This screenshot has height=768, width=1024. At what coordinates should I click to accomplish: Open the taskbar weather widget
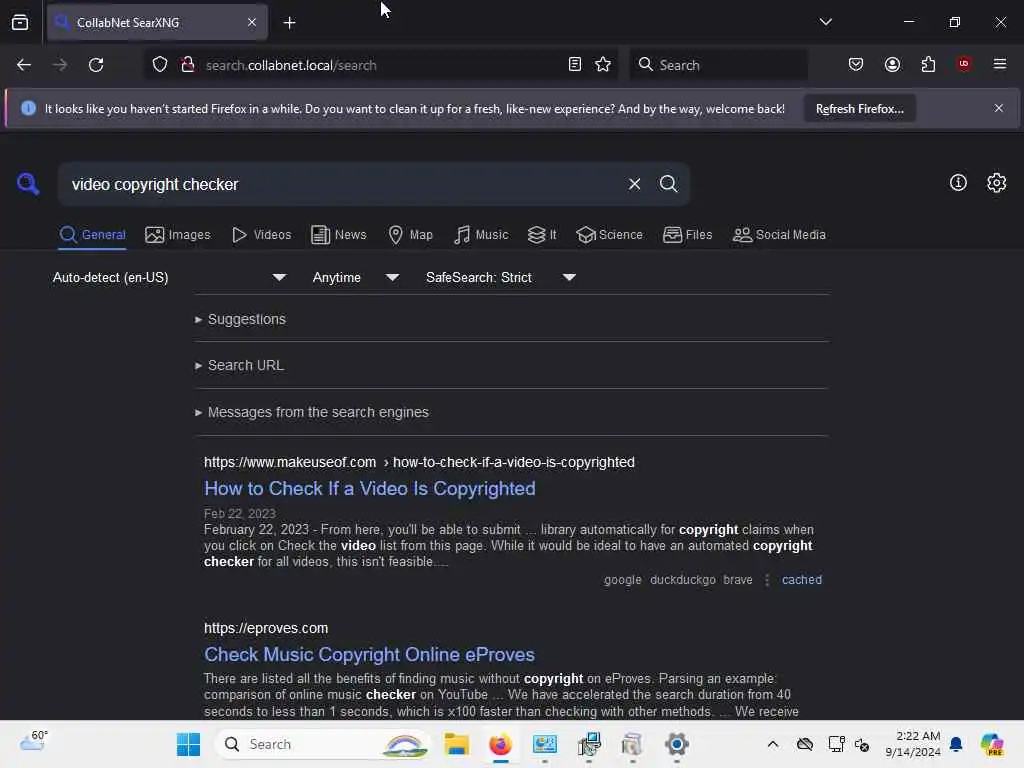[x=33, y=742]
